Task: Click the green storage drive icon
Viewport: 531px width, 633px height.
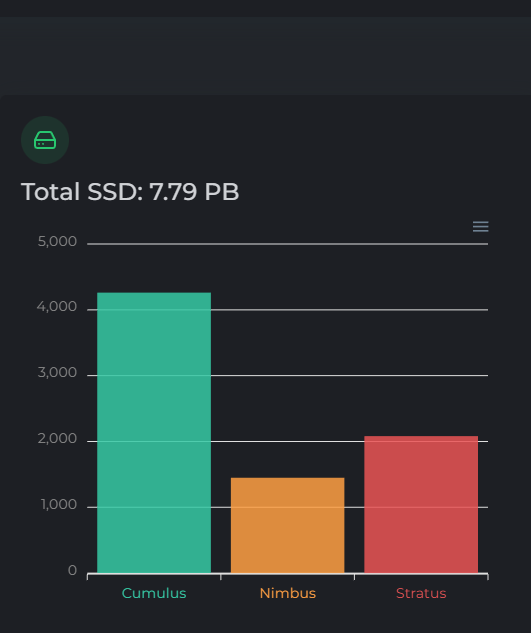Action: (45, 140)
